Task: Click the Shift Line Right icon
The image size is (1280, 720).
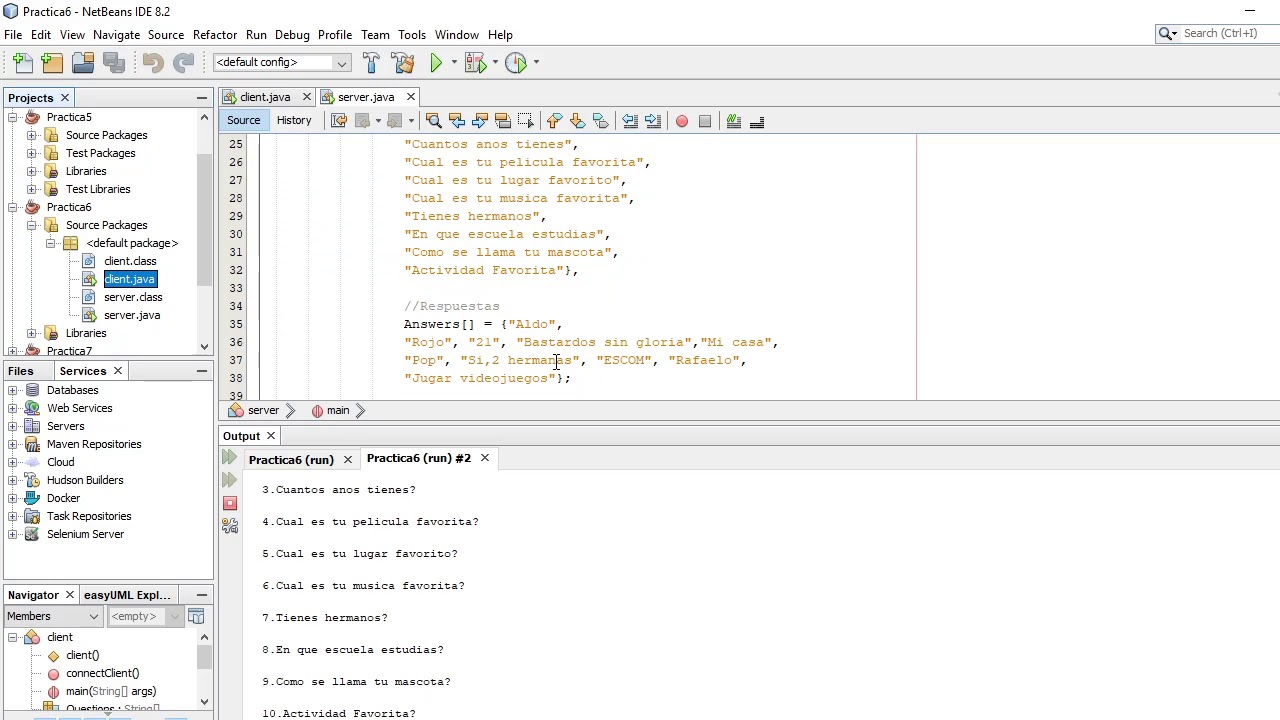Action: coord(653,121)
